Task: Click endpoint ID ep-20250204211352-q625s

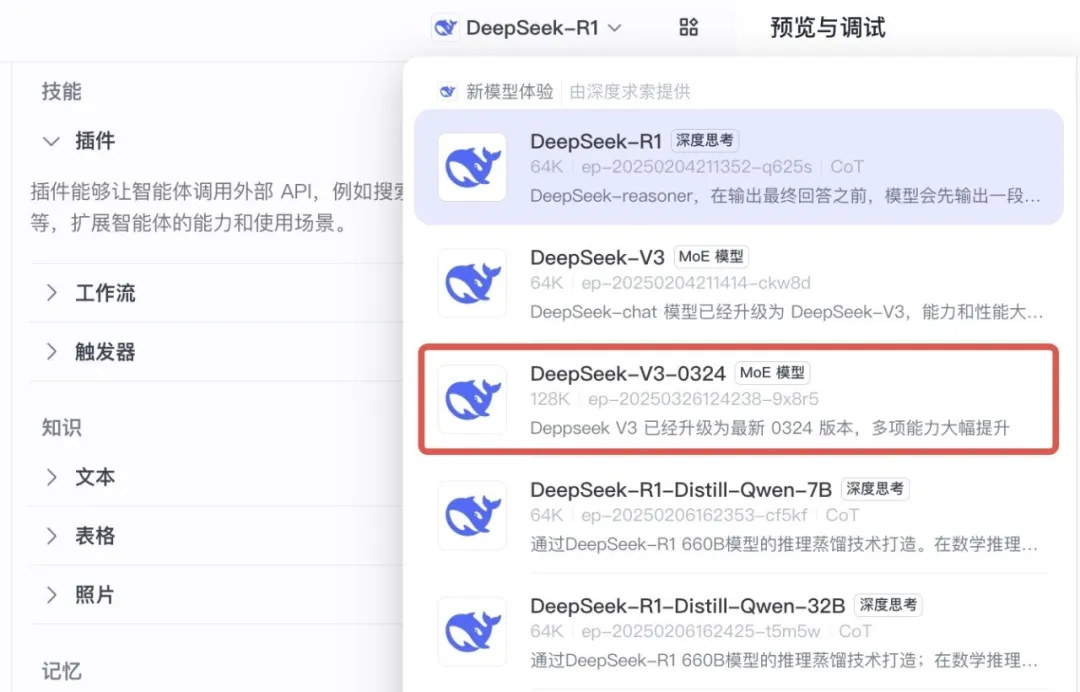Action: [696, 167]
